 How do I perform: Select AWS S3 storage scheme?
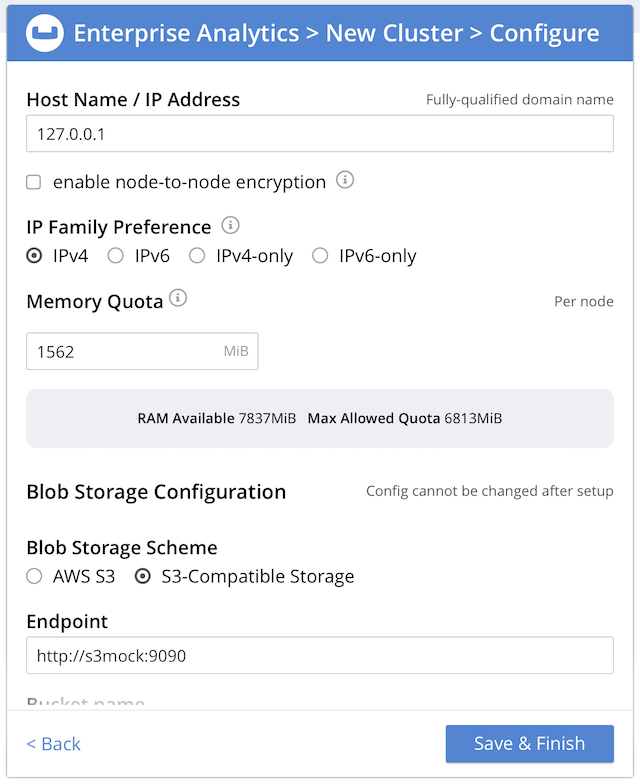[34, 576]
